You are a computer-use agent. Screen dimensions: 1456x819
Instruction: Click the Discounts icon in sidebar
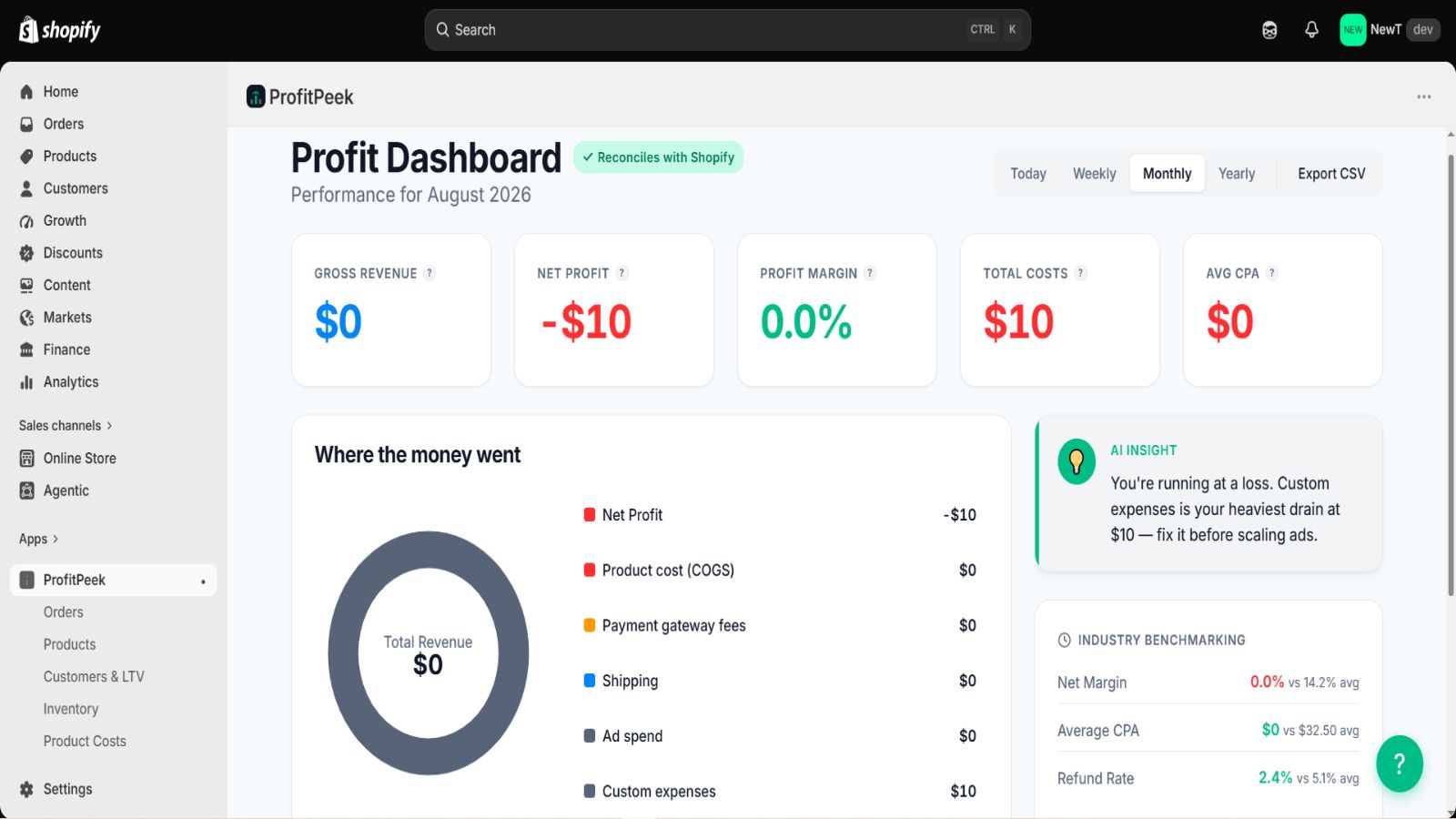coord(26,253)
